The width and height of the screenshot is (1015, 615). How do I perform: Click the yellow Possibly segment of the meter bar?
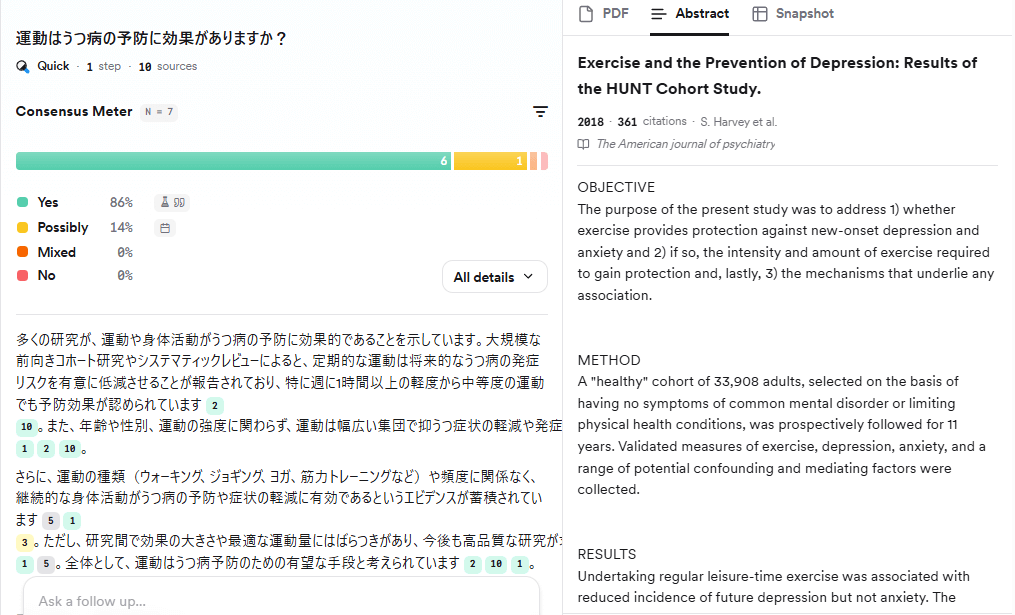tap(490, 161)
